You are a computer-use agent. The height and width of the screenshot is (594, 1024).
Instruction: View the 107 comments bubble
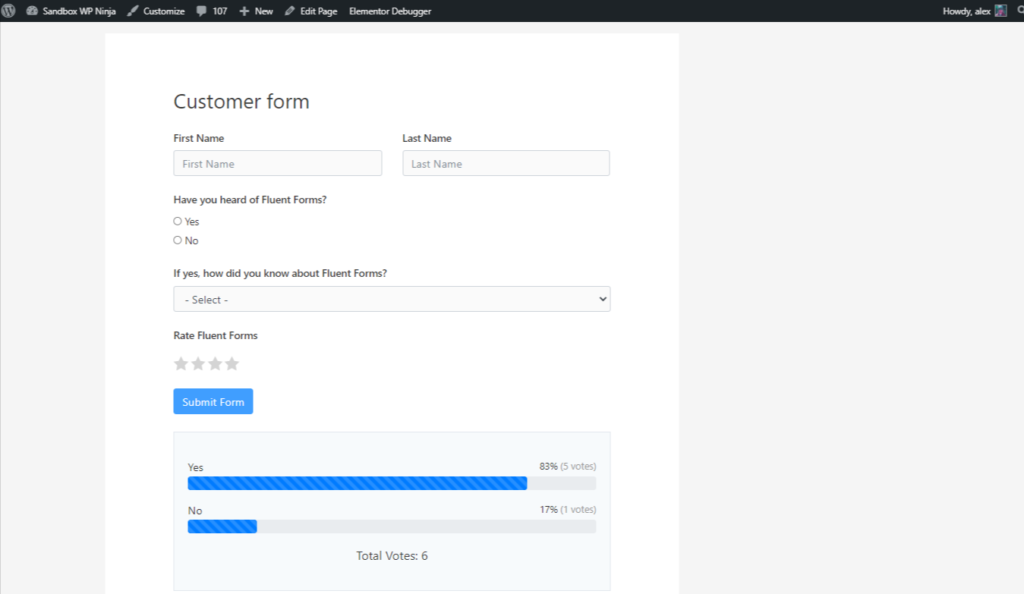[x=212, y=11]
